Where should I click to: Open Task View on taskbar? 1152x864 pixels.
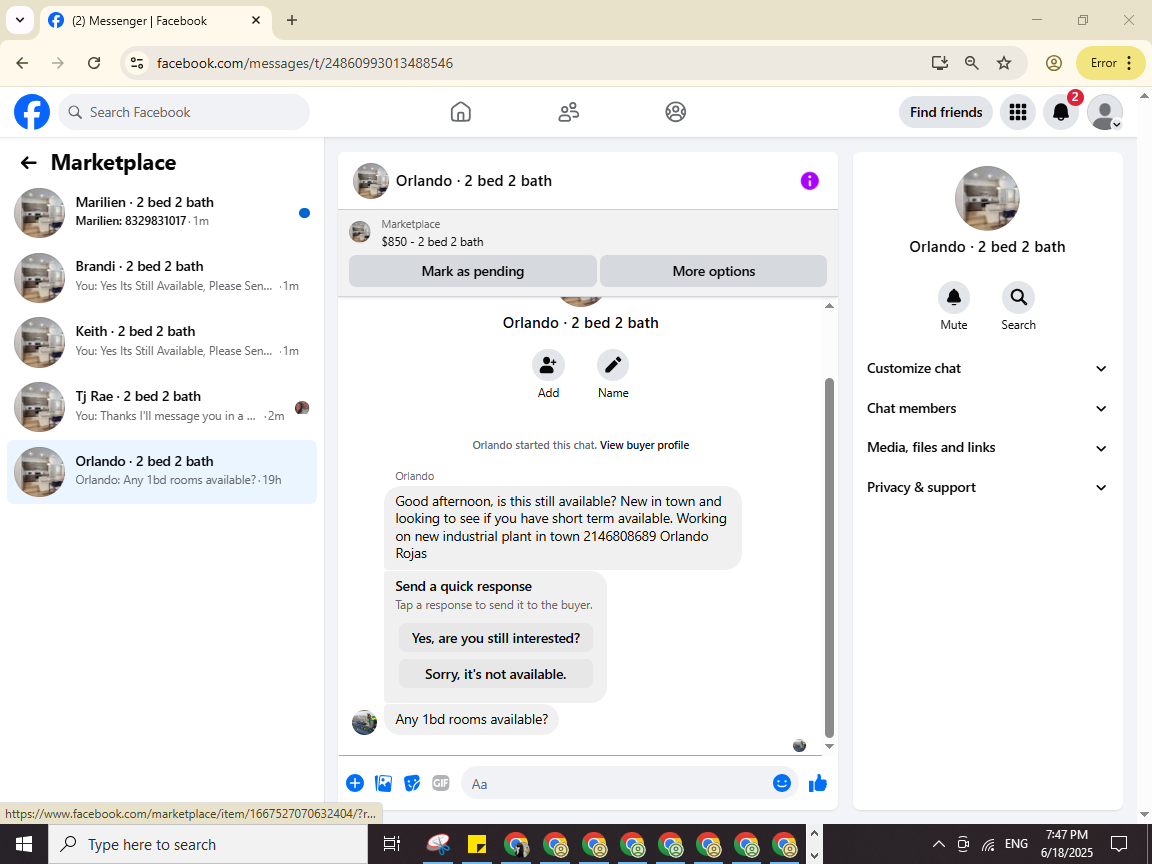click(392, 844)
